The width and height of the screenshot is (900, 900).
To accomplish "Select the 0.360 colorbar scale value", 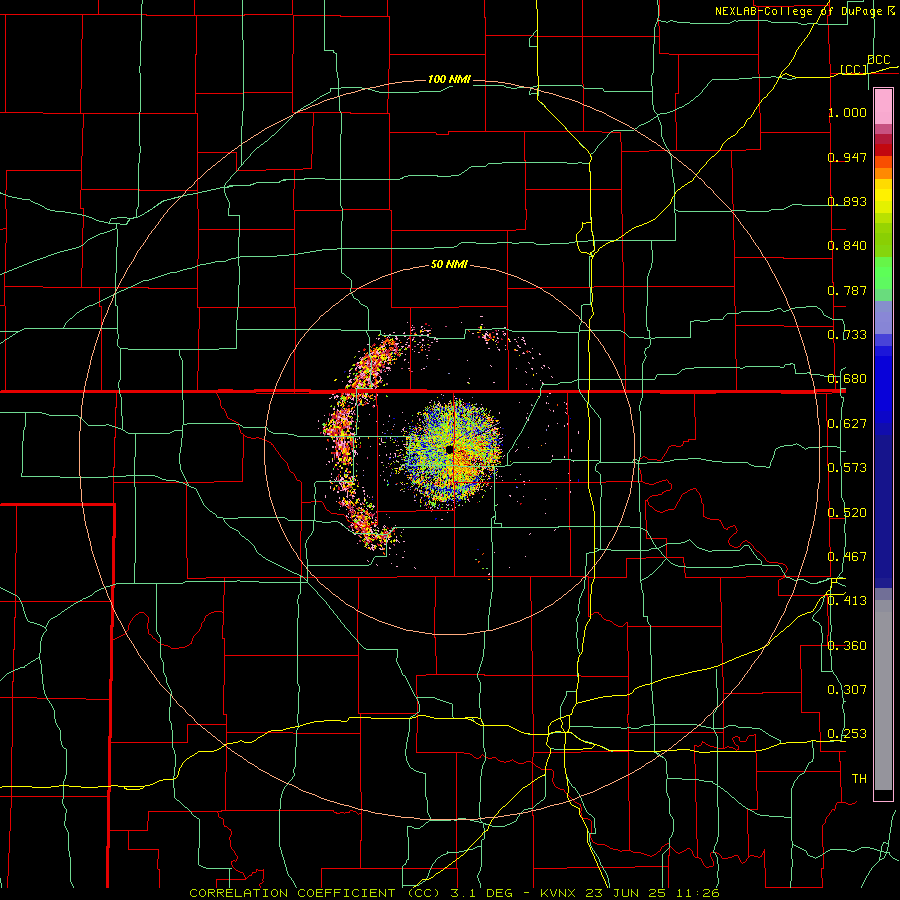I will [x=847, y=646].
